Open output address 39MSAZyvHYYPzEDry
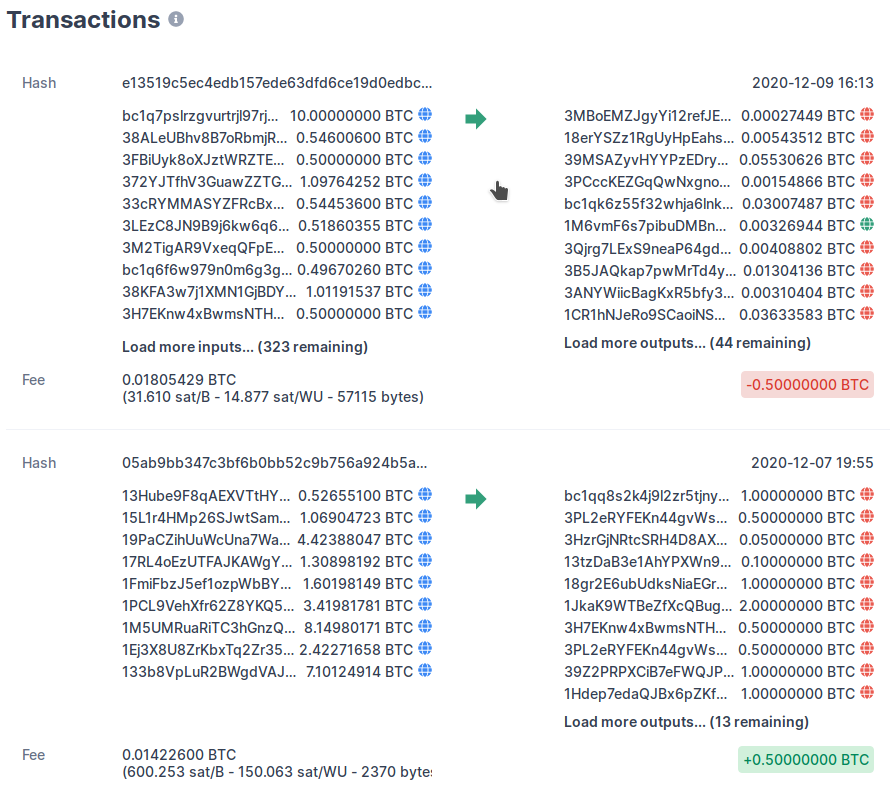Screen dimensions: 895x792 646,160
